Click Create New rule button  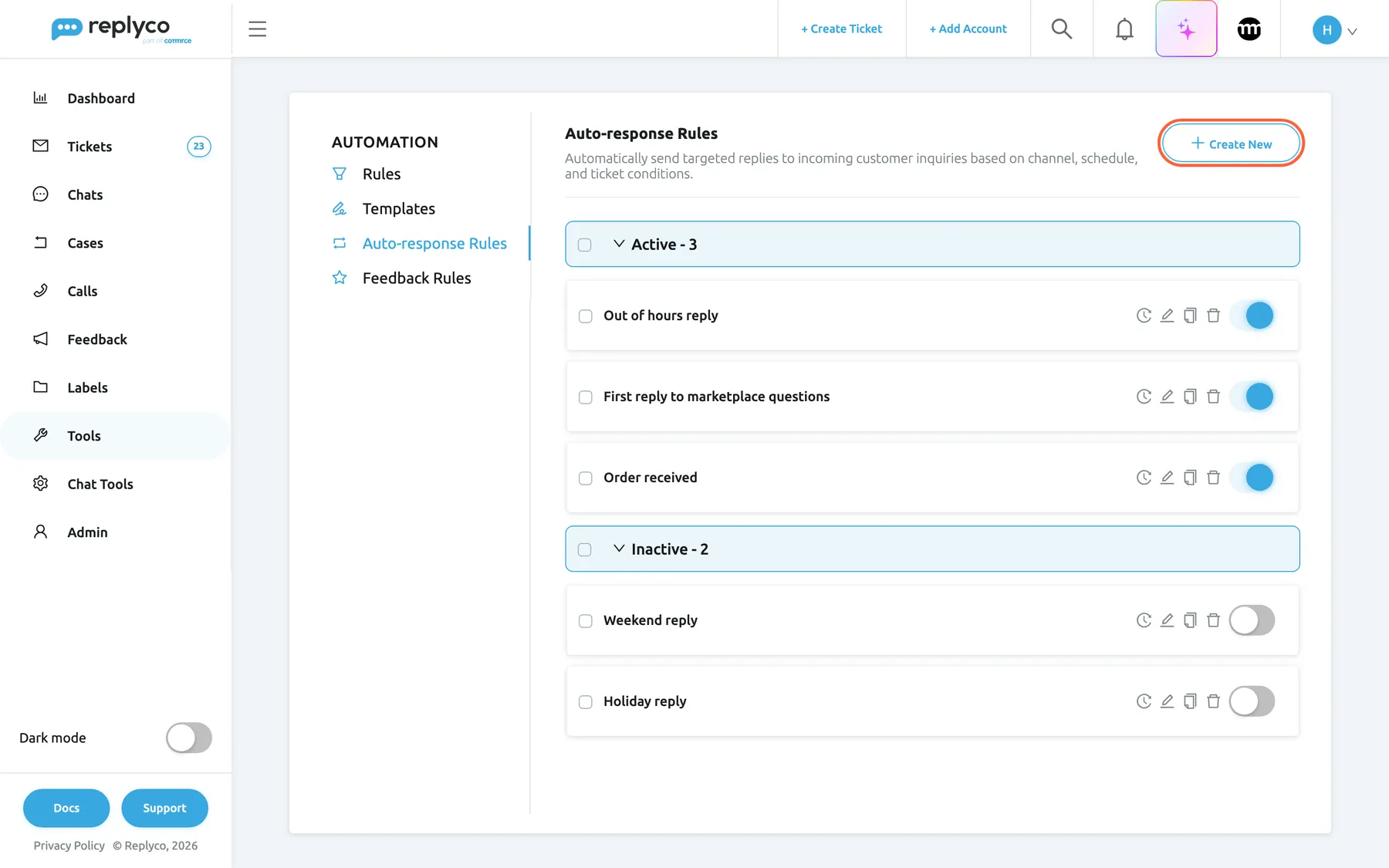tap(1231, 144)
